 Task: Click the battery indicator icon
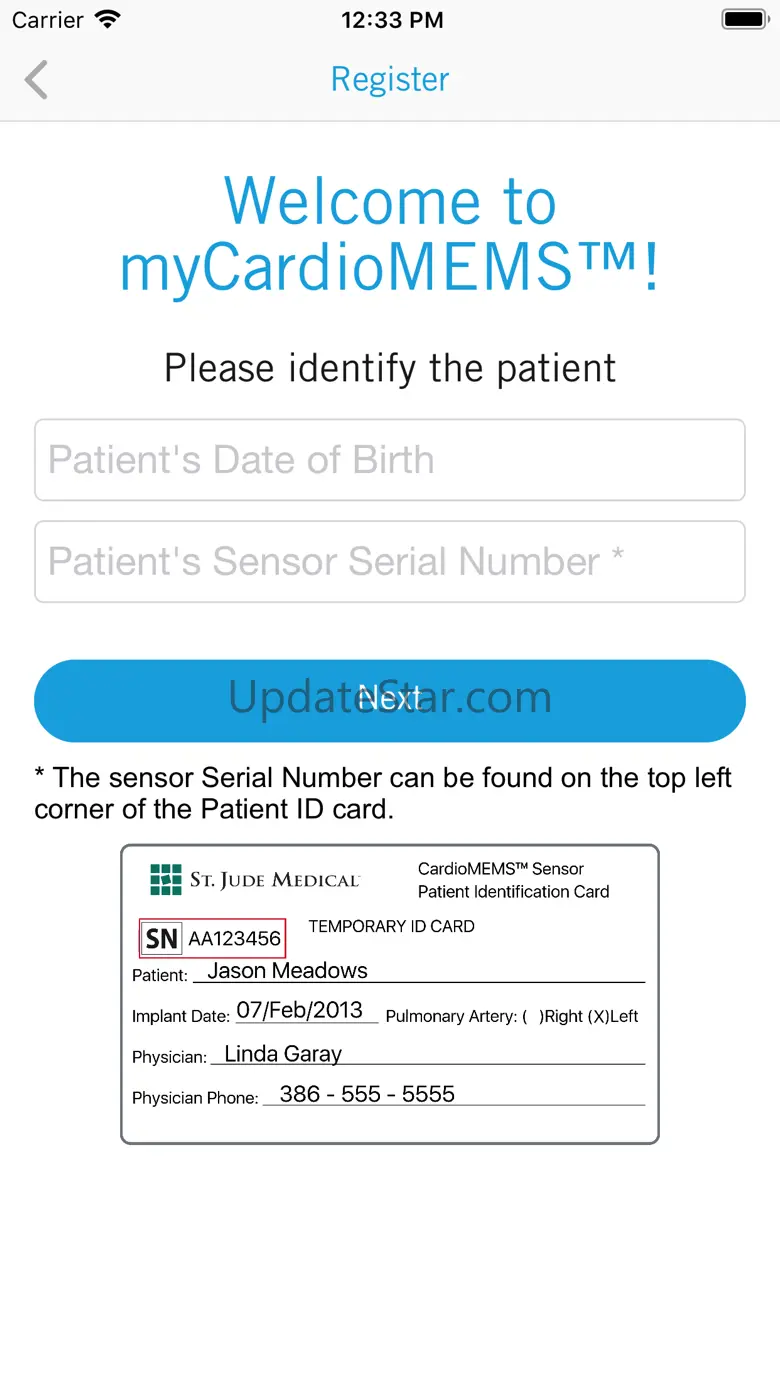pos(744,20)
